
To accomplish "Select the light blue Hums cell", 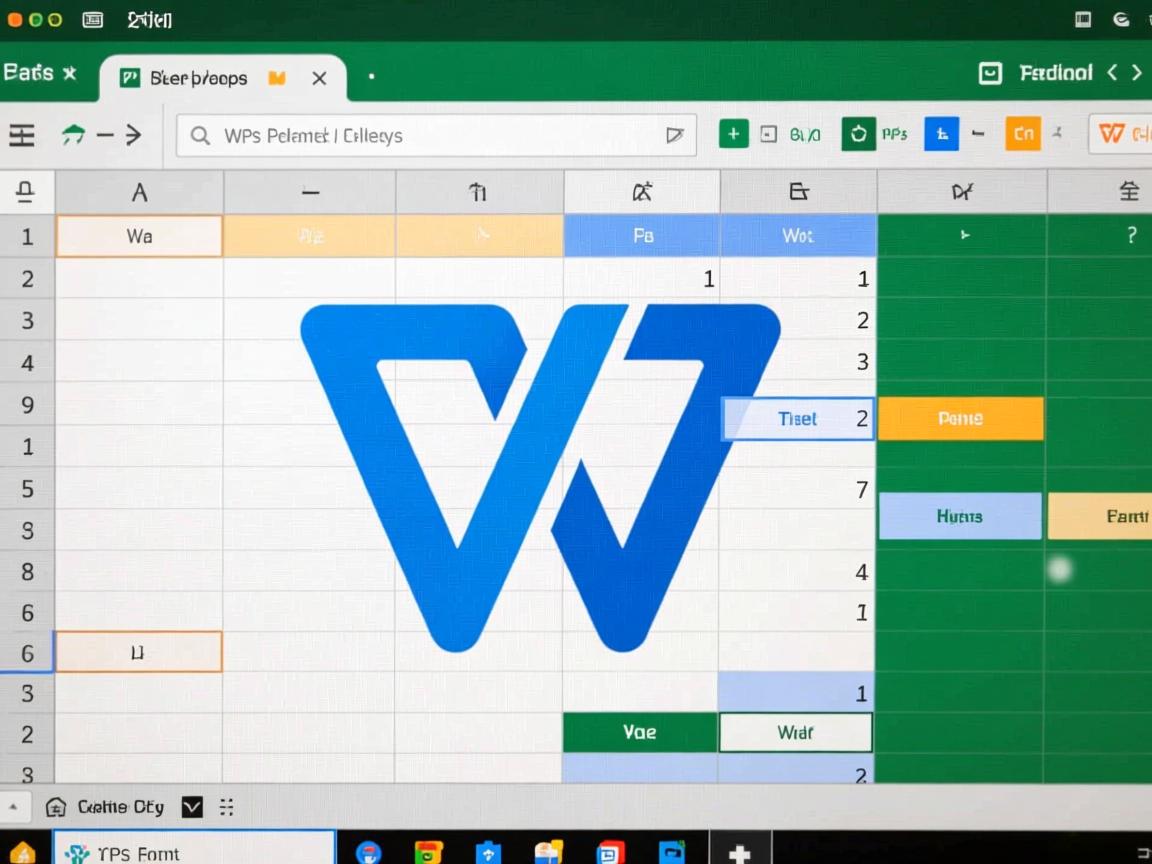I will 959,516.
